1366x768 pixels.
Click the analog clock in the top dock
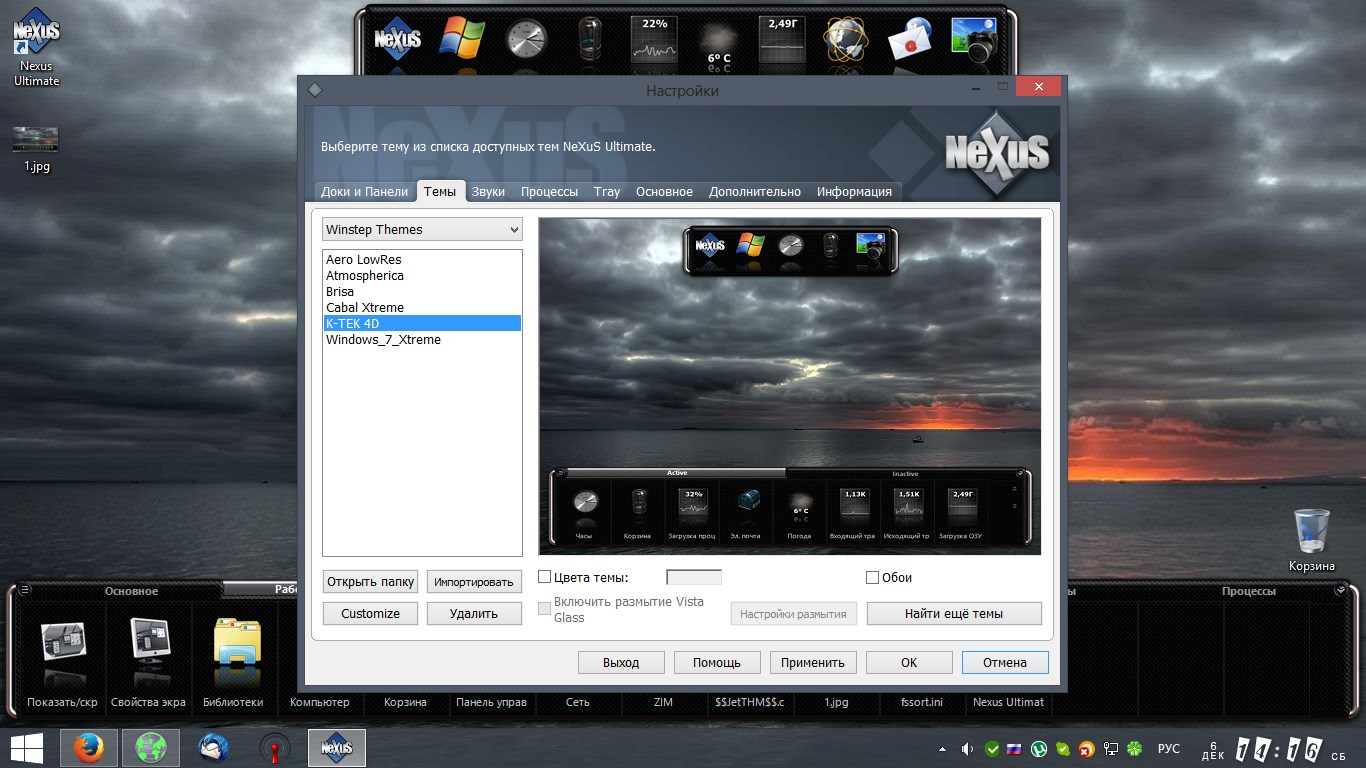point(527,40)
